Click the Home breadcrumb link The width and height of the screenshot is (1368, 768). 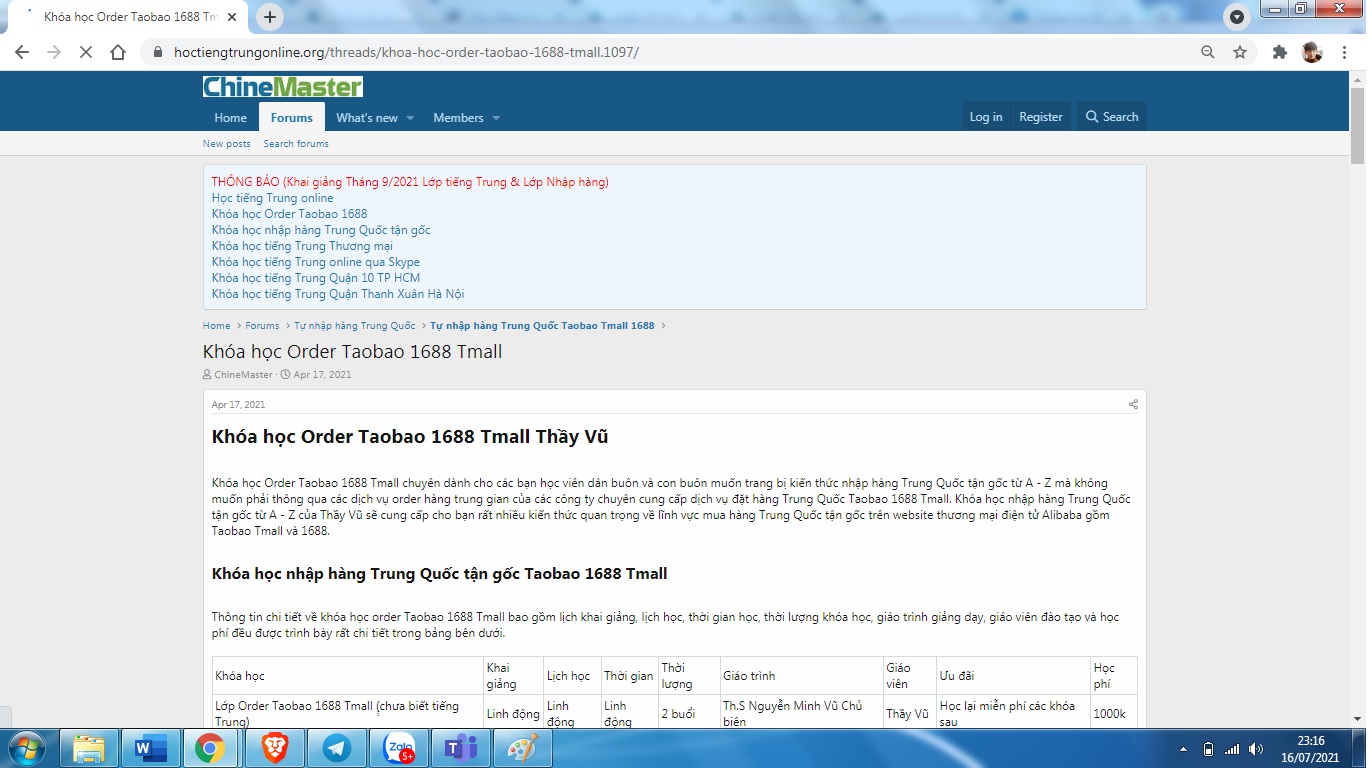click(217, 326)
